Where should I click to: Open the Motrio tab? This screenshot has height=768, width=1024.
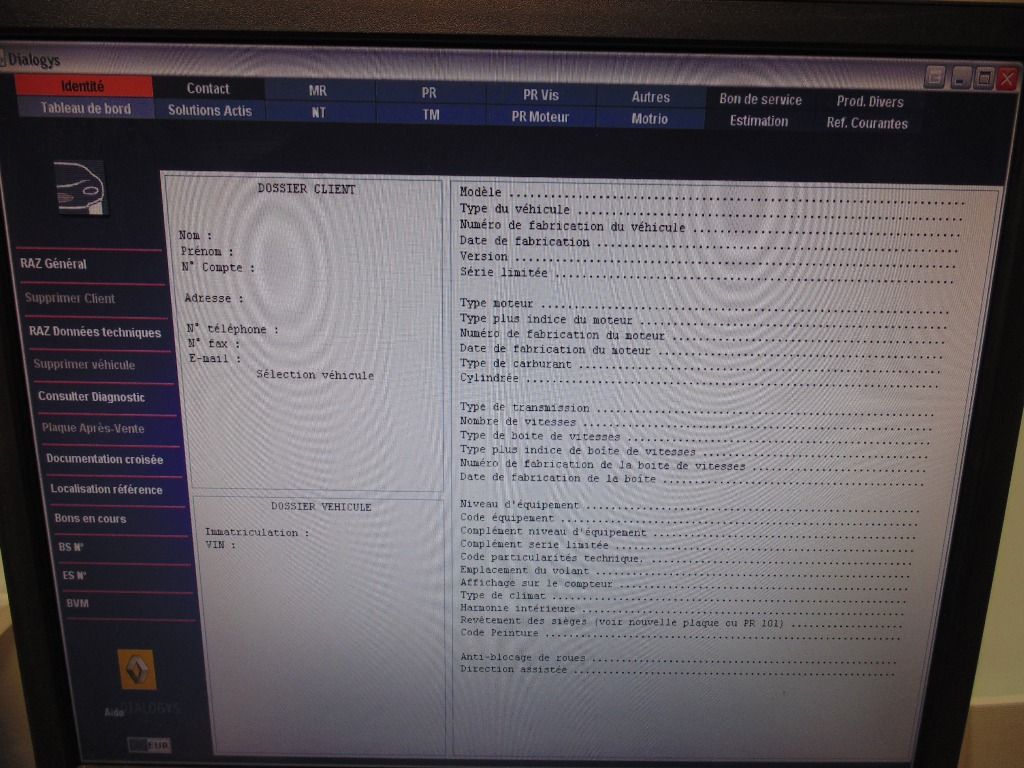(x=650, y=119)
